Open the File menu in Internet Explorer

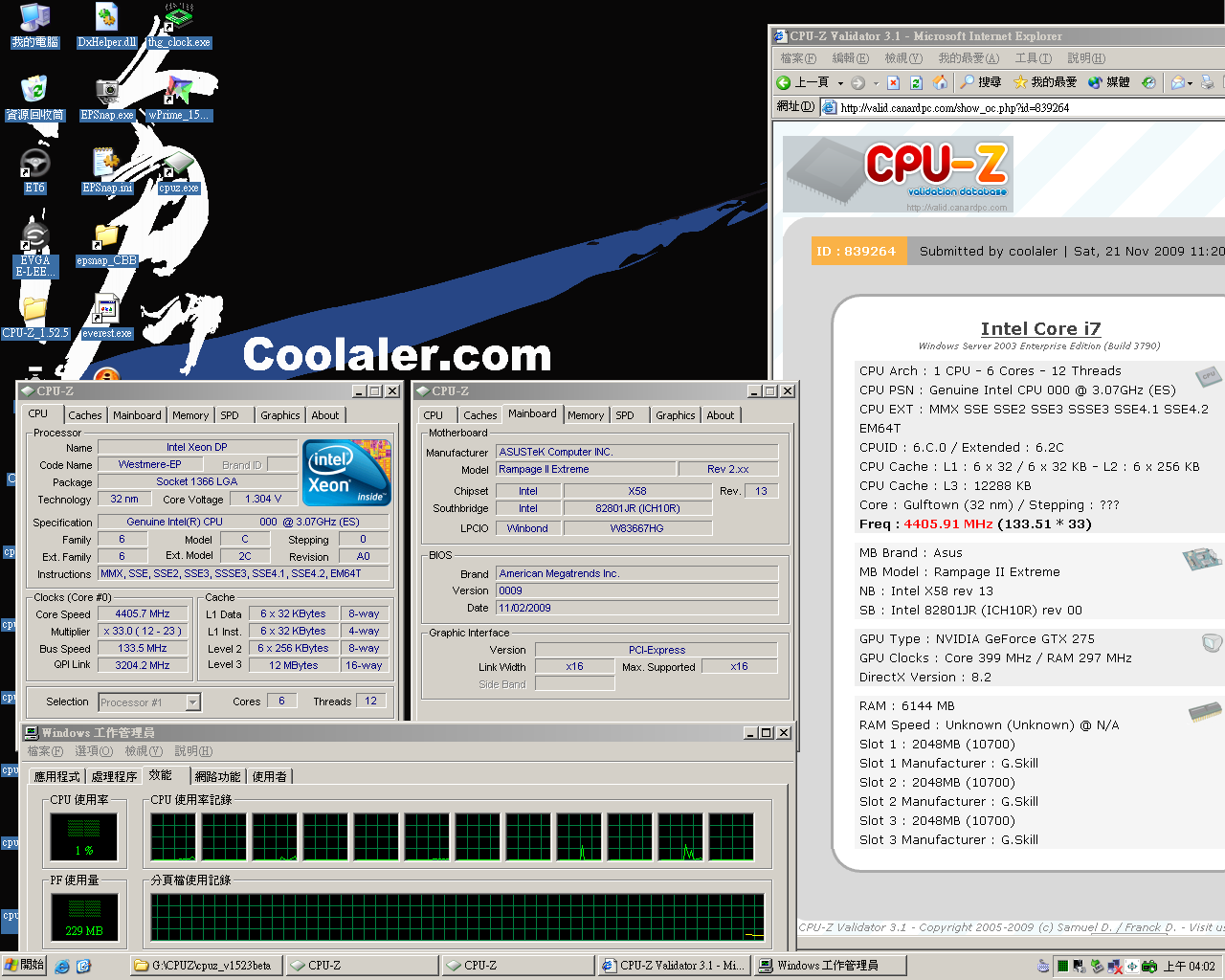[798, 58]
